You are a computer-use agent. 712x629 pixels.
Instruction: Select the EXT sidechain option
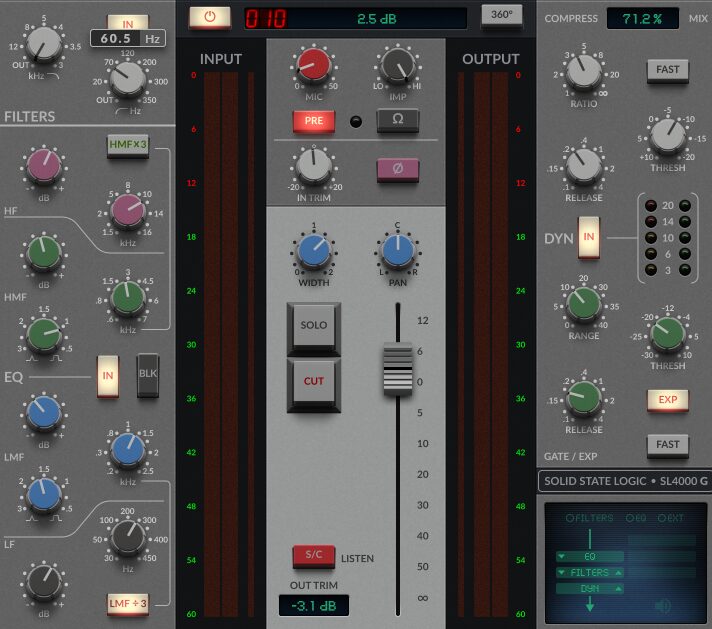pos(665,518)
